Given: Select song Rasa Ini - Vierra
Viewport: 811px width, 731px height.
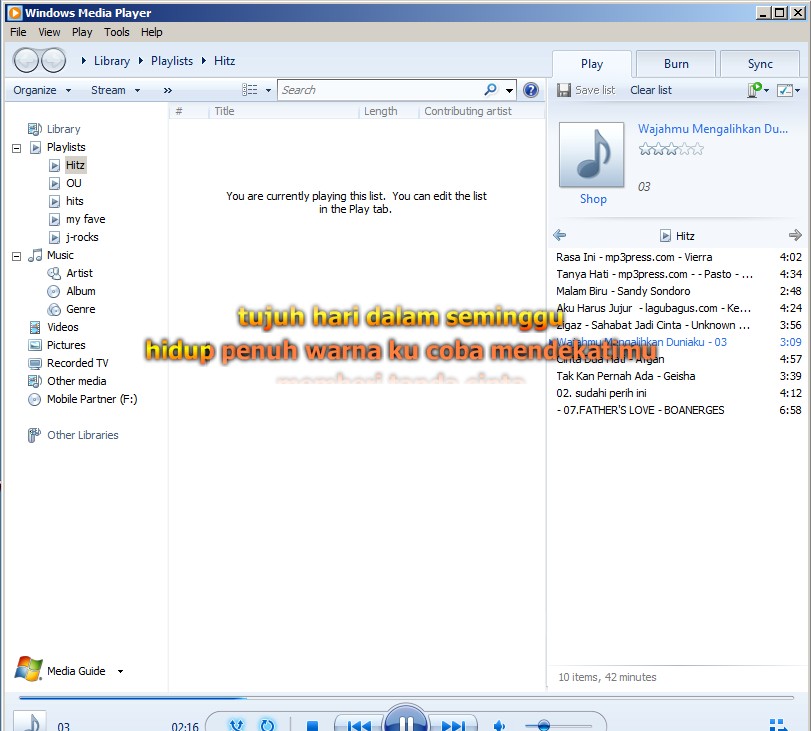Looking at the screenshot, I should (679, 257).
